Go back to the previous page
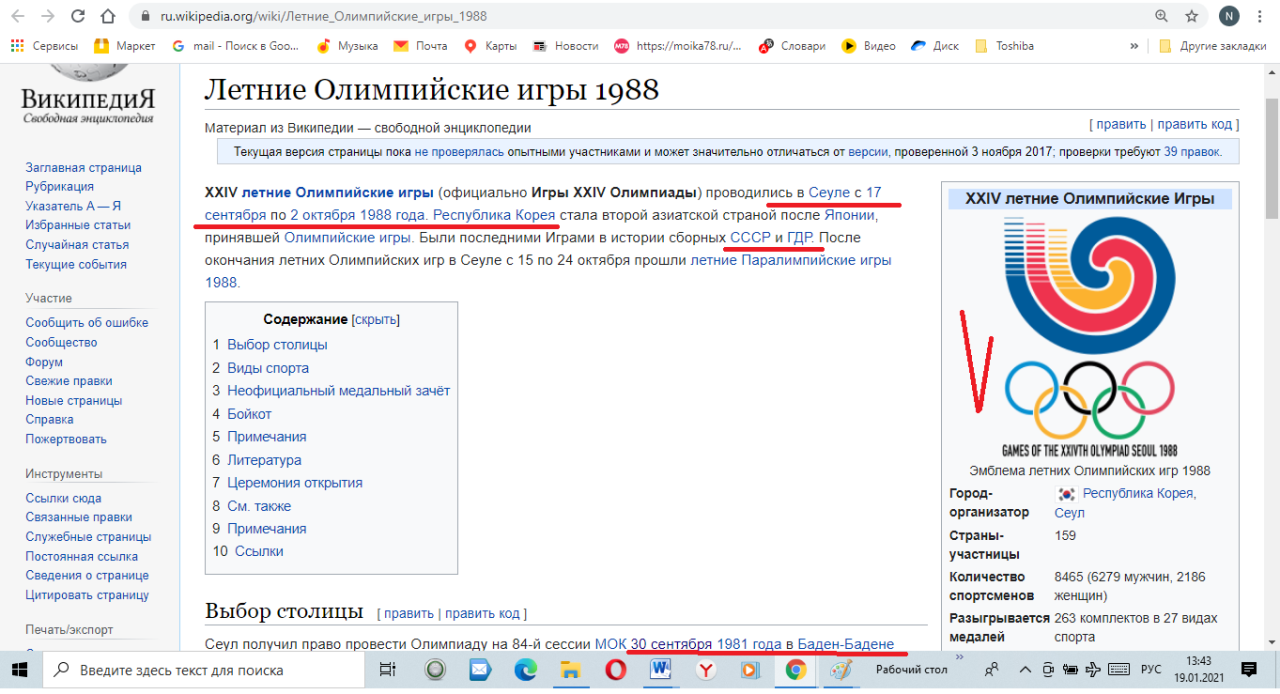 [20, 17]
